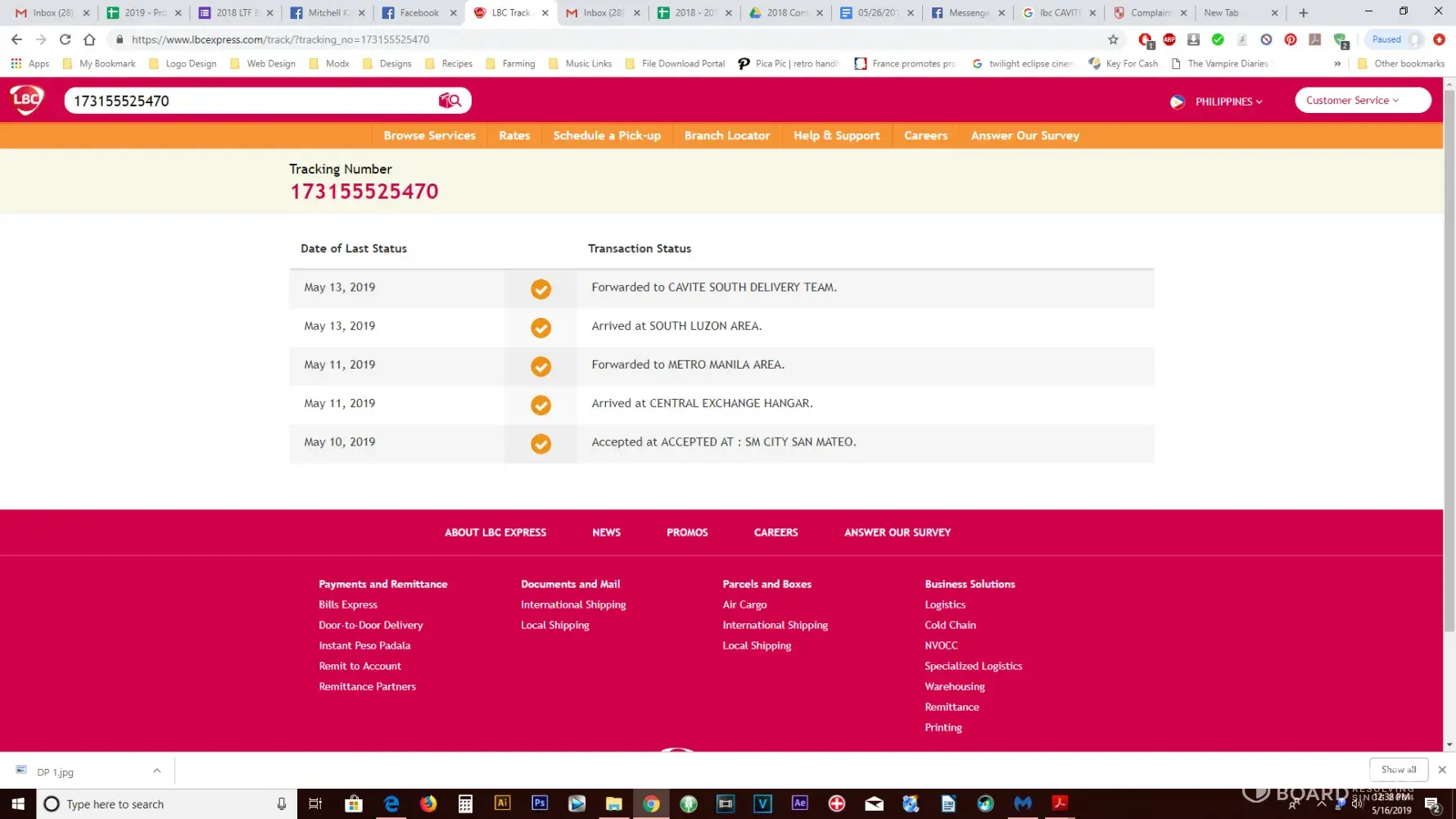Open the browser home page icon
Viewport: 1456px width, 819px height.
[x=89, y=39]
